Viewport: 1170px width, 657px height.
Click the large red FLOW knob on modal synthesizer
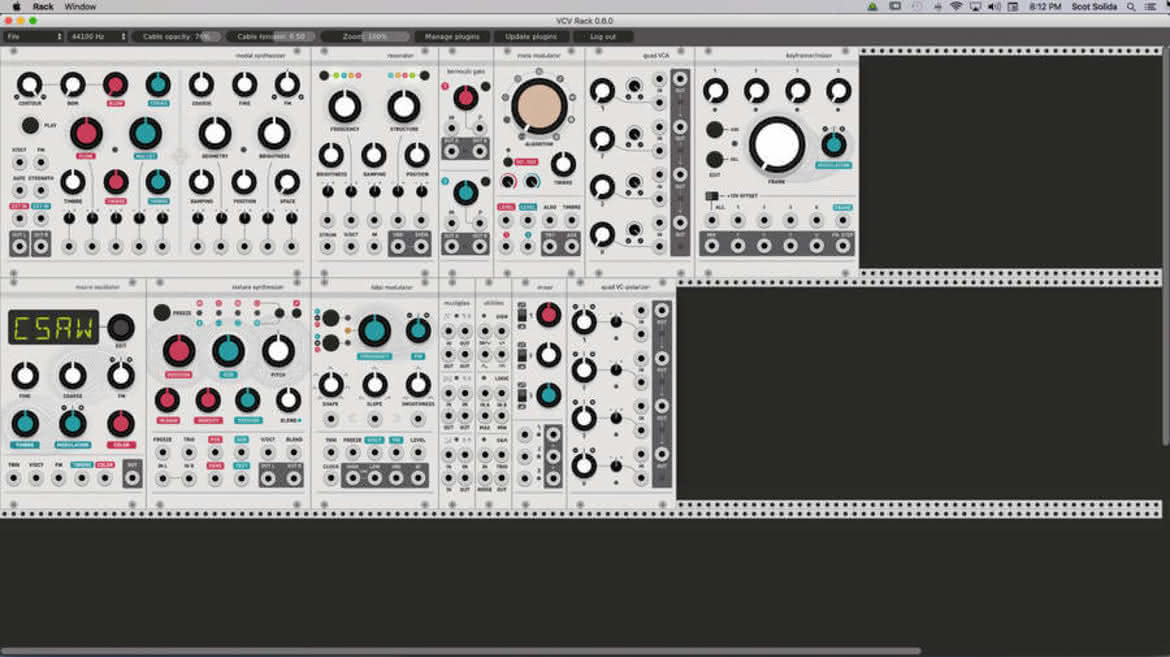[x=86, y=134]
